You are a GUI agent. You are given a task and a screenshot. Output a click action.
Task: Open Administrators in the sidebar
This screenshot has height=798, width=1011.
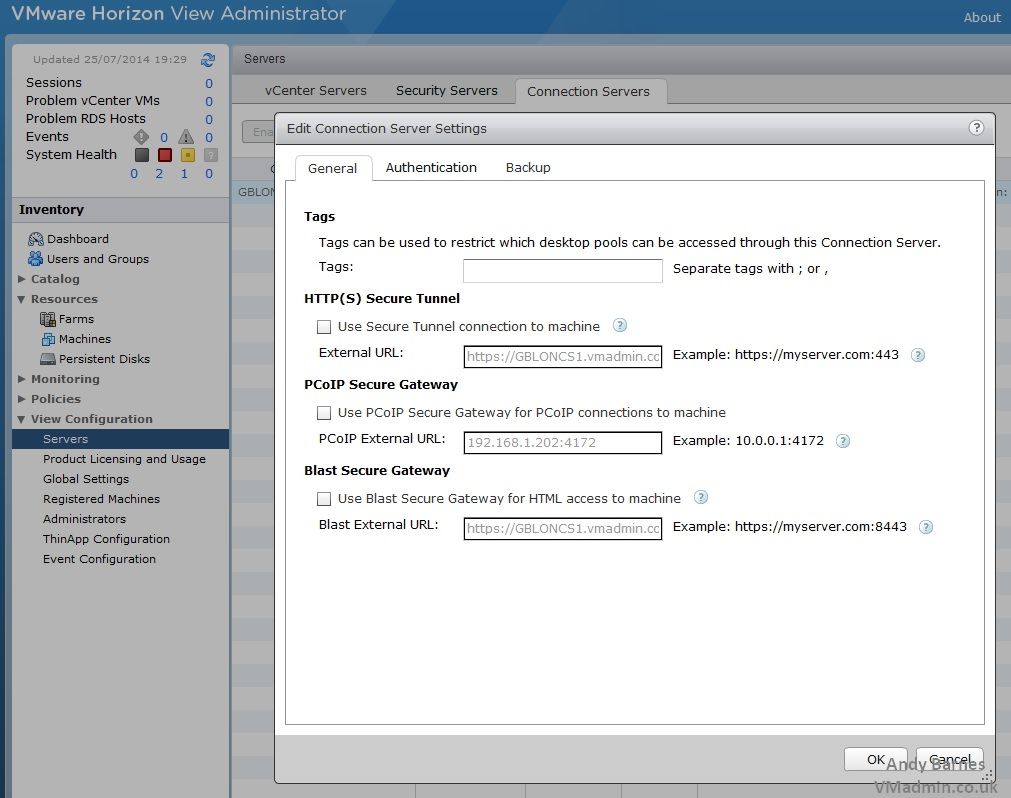click(x=84, y=519)
